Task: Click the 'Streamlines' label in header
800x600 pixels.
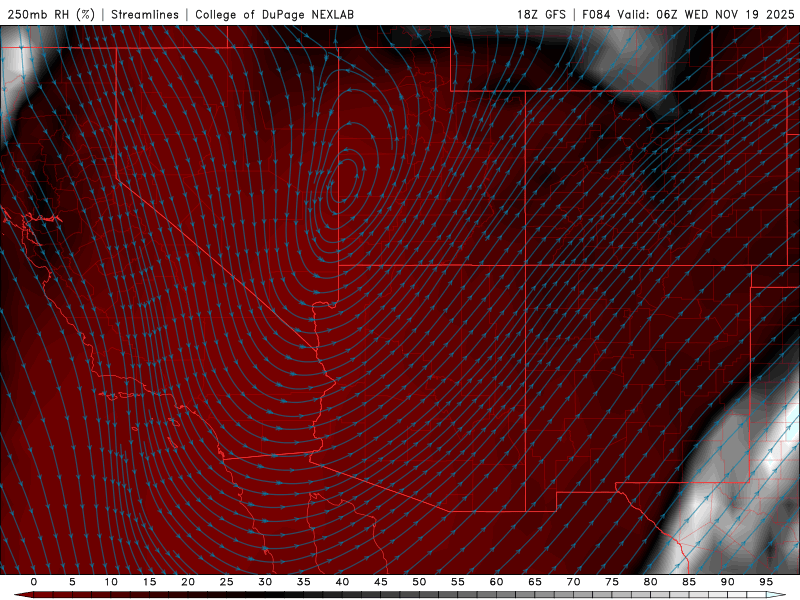Action: (145, 14)
